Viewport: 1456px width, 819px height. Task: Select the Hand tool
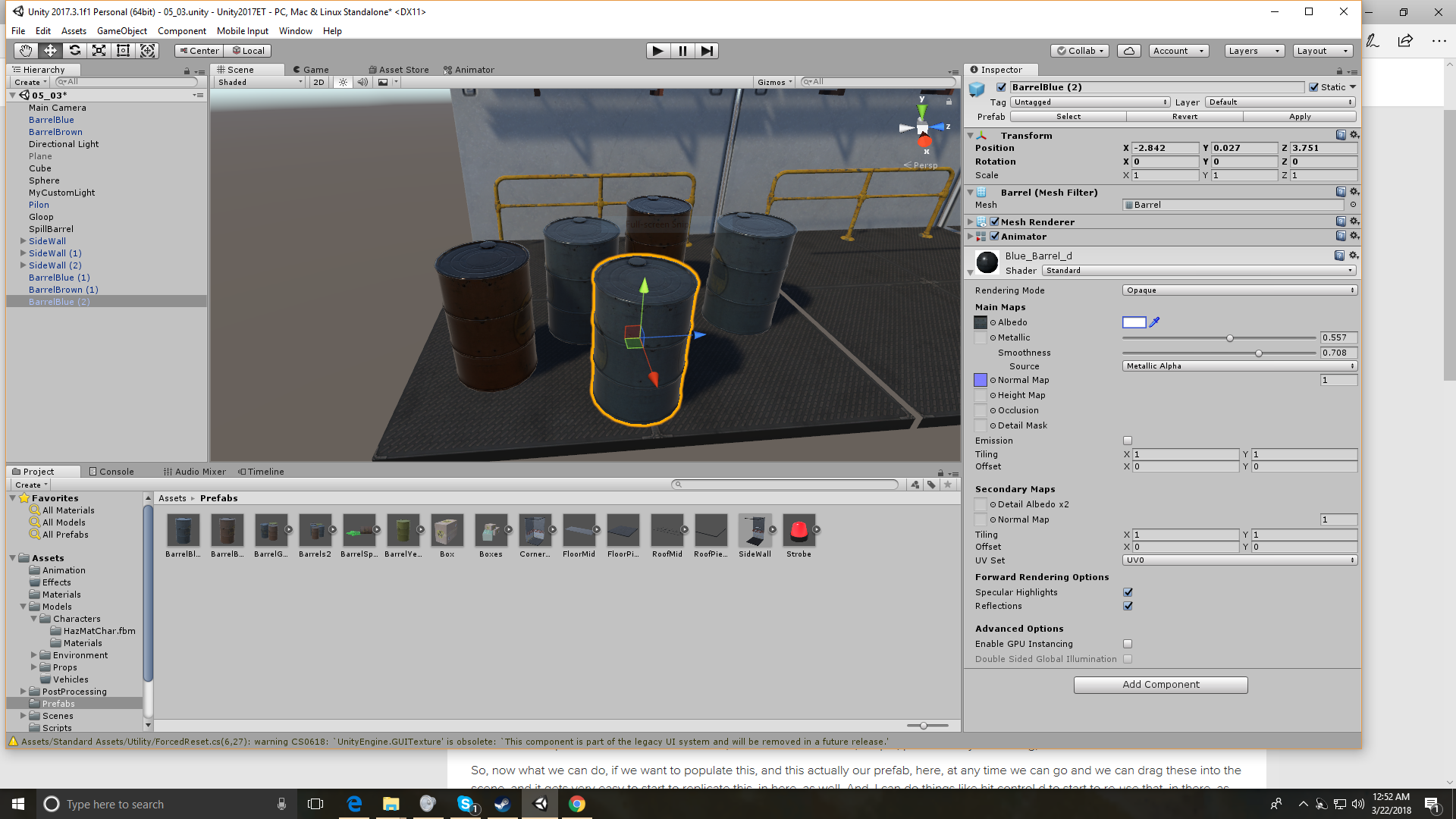[x=26, y=51]
